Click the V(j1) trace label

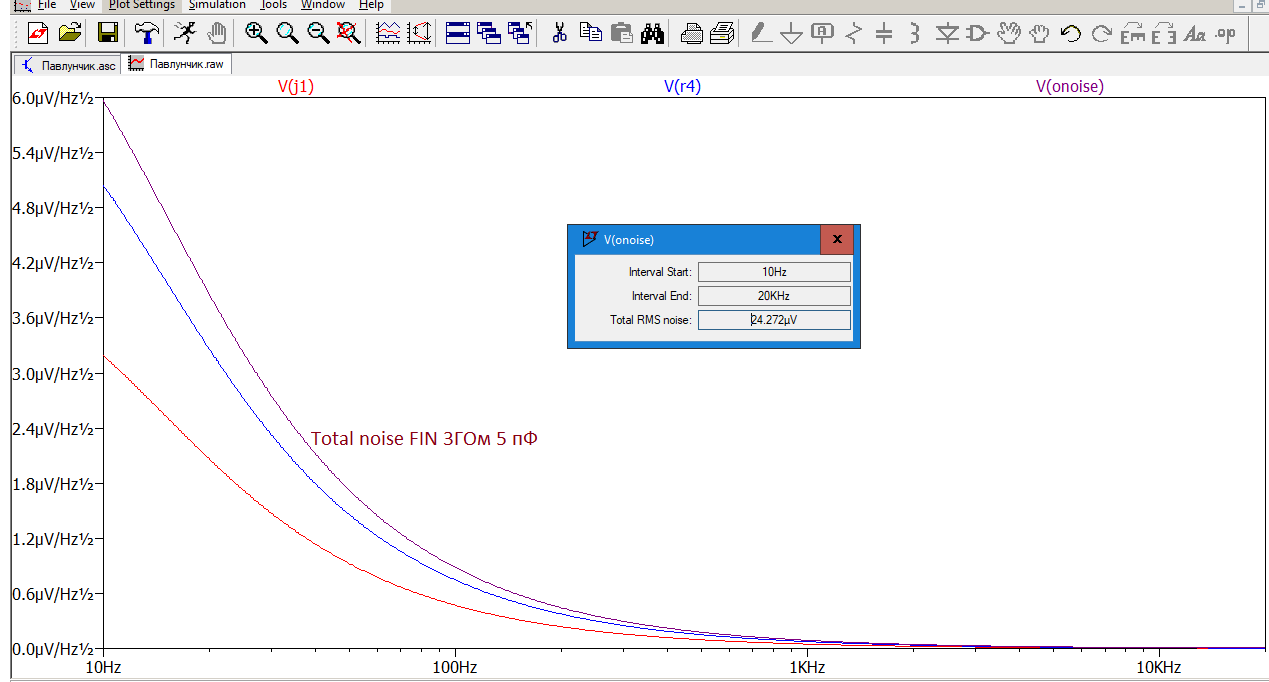point(296,87)
